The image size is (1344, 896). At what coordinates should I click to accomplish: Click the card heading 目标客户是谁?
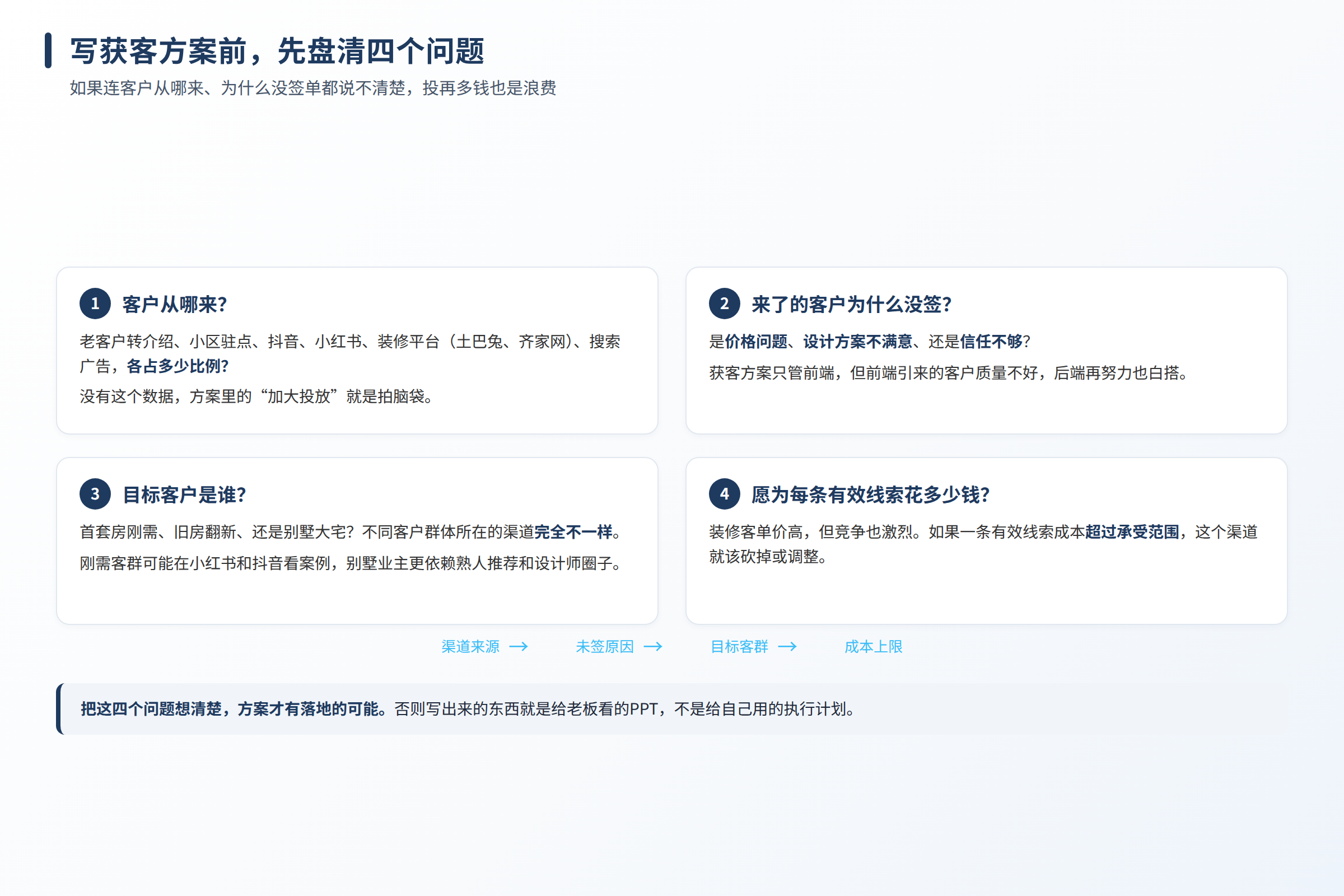point(184,494)
